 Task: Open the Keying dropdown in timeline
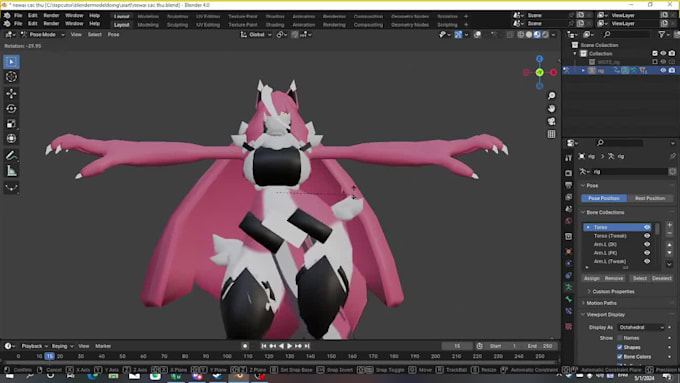coord(62,346)
